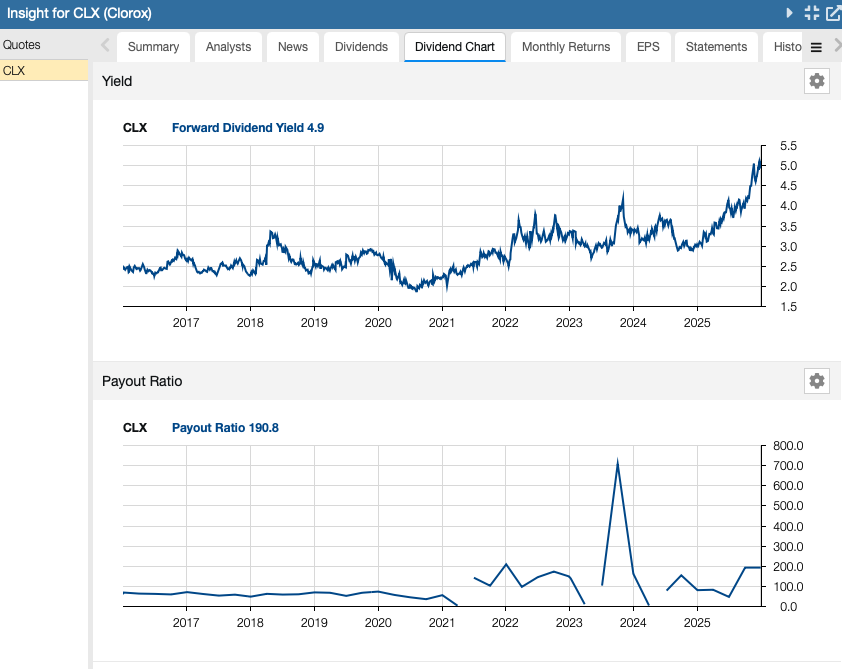Open the Monthly Returns section
The height and width of the screenshot is (669, 842).
click(566, 46)
